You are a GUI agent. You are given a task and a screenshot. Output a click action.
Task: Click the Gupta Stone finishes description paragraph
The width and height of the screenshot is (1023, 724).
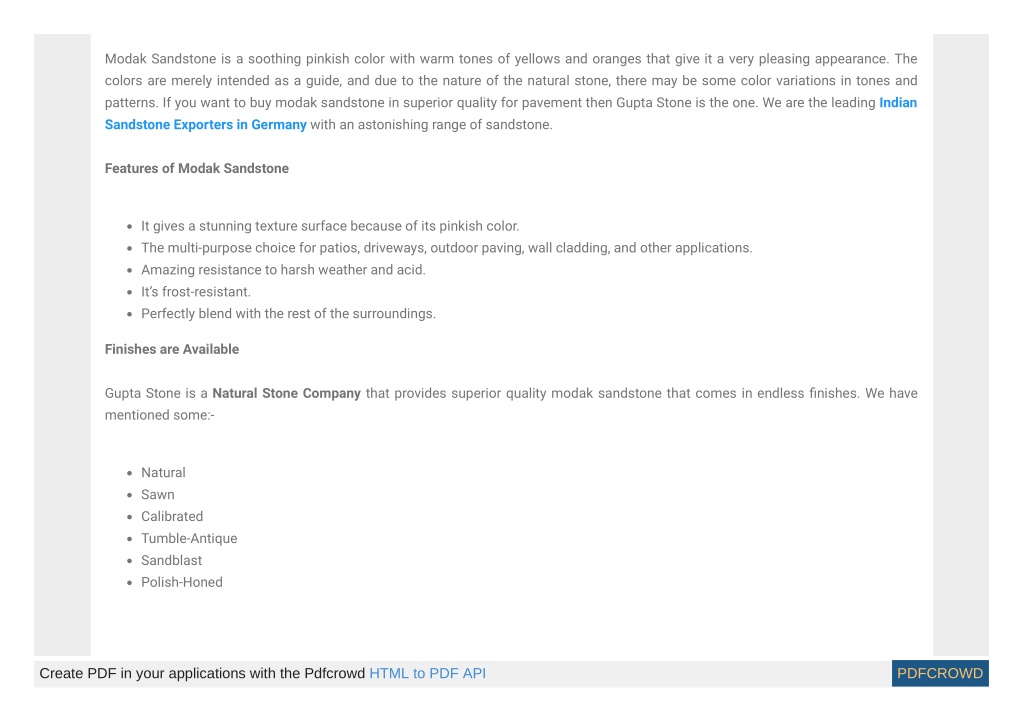(511, 404)
